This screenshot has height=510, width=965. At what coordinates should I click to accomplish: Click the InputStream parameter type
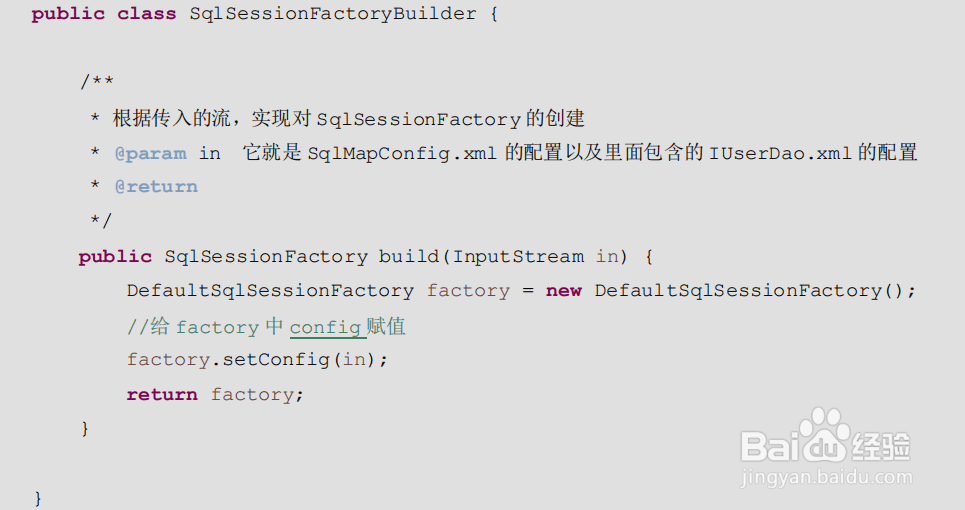tap(518, 256)
